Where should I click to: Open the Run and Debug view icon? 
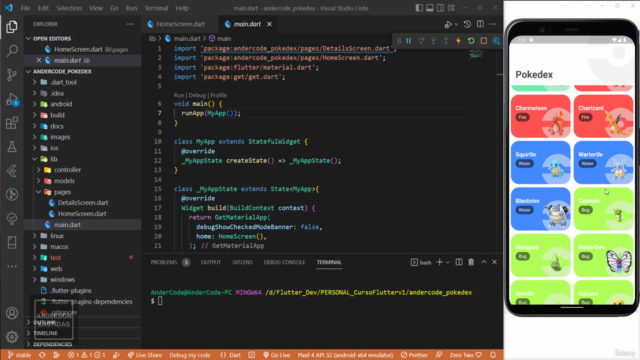click(12, 99)
